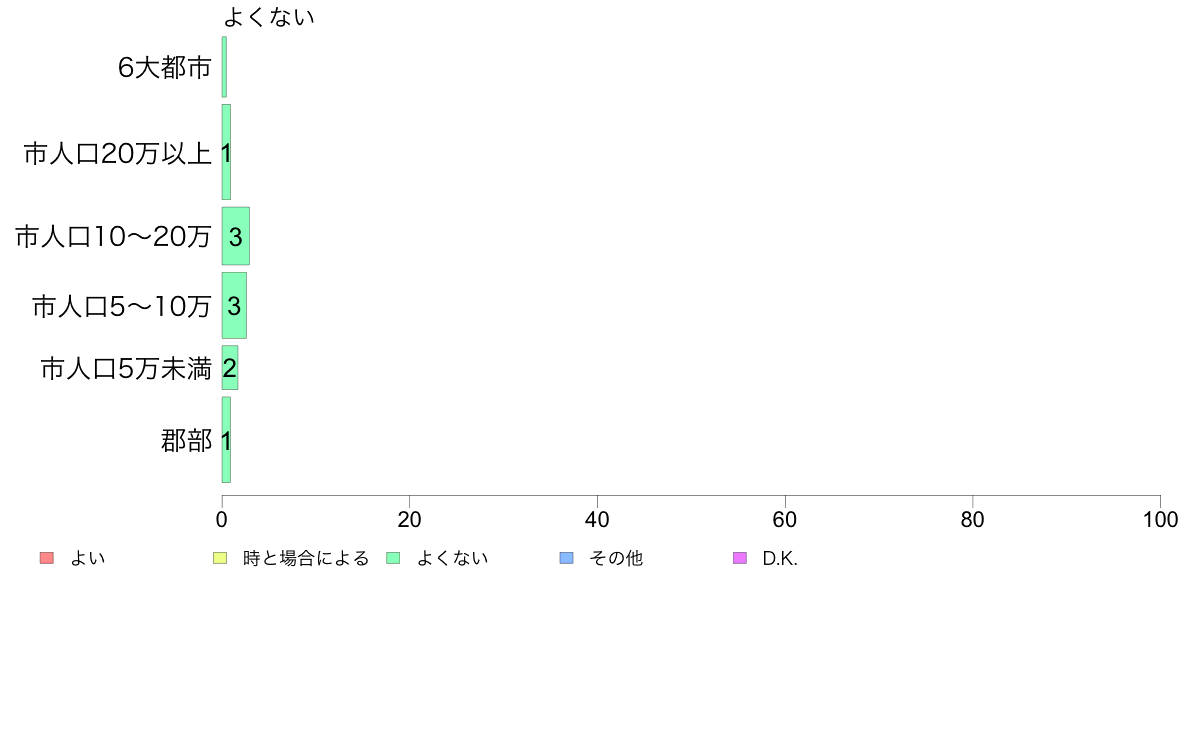This screenshot has width=1188, height=736.
Task: Select the 6大都市 bar
Action: pyautogui.click(x=224, y=67)
